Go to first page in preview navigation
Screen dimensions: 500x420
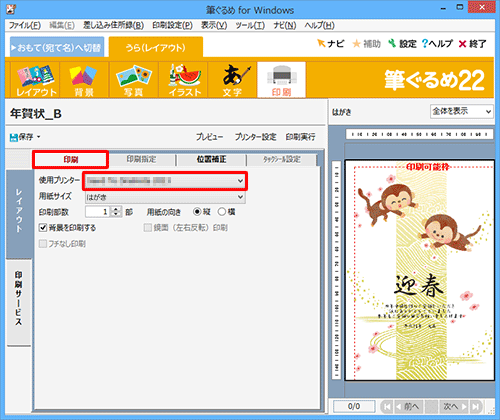(387, 406)
